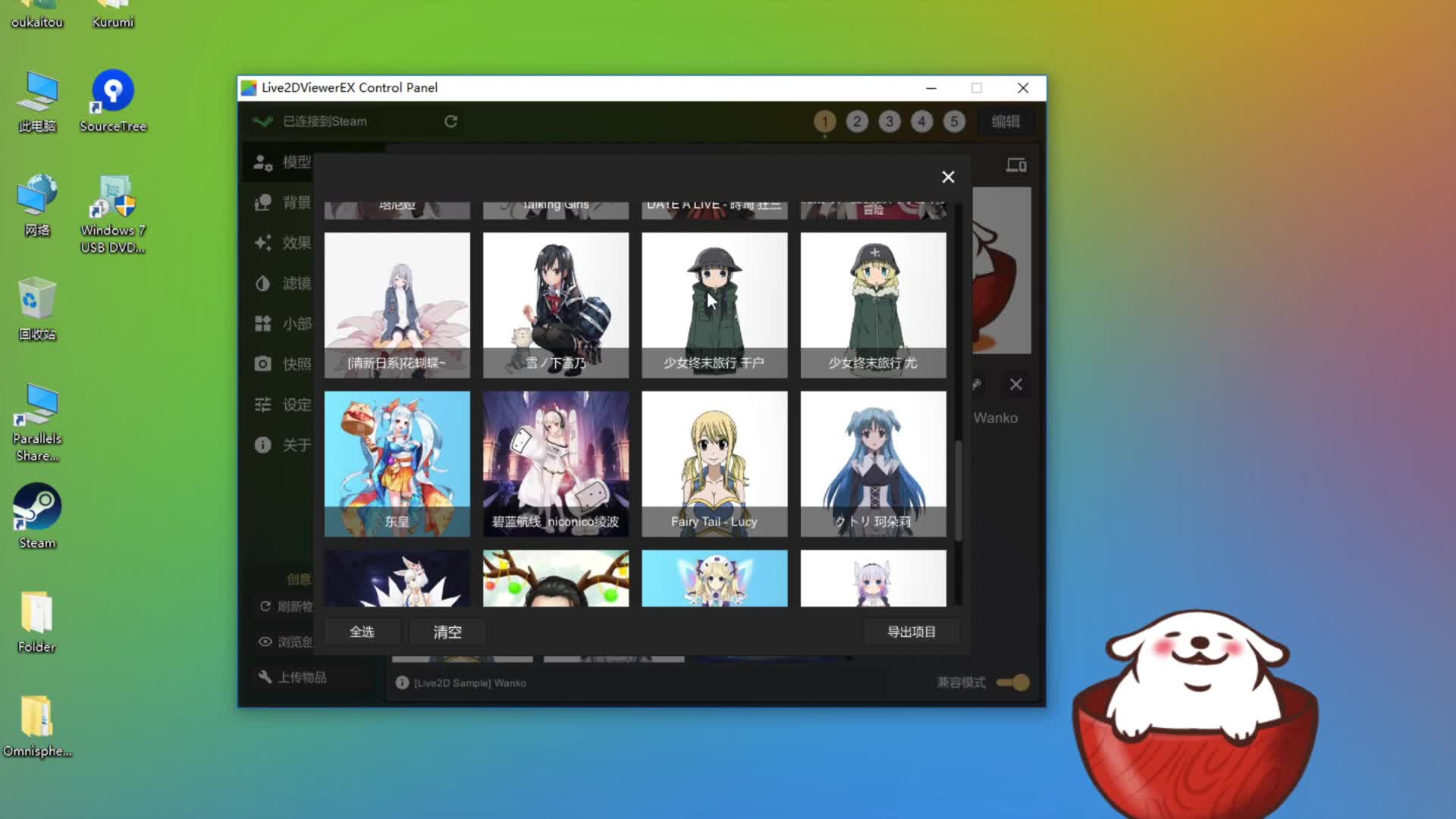Viewport: 1456px width, 819px height.
Task: Close the model selection overlay dialog
Action: pos(948,177)
